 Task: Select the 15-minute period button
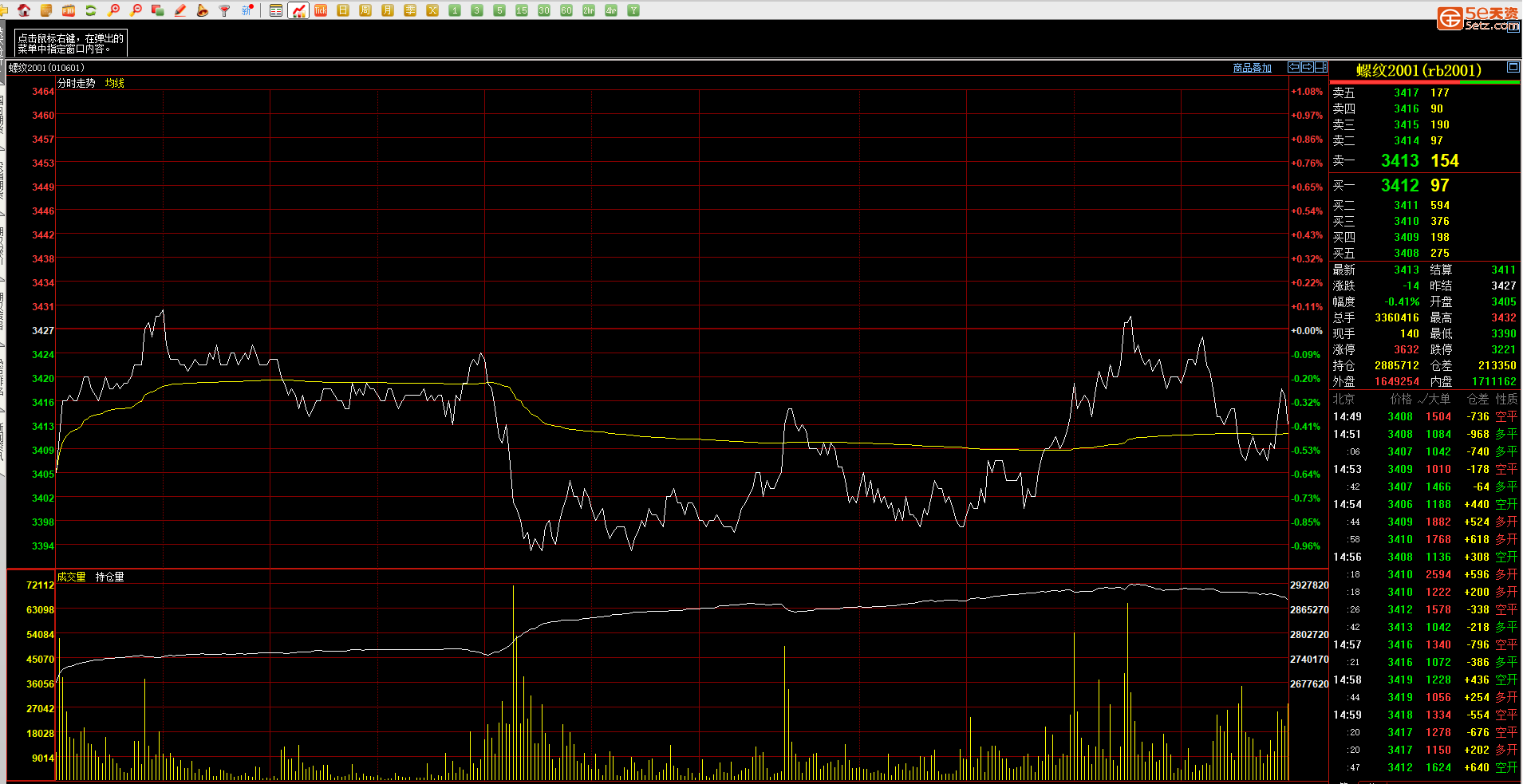tap(522, 10)
